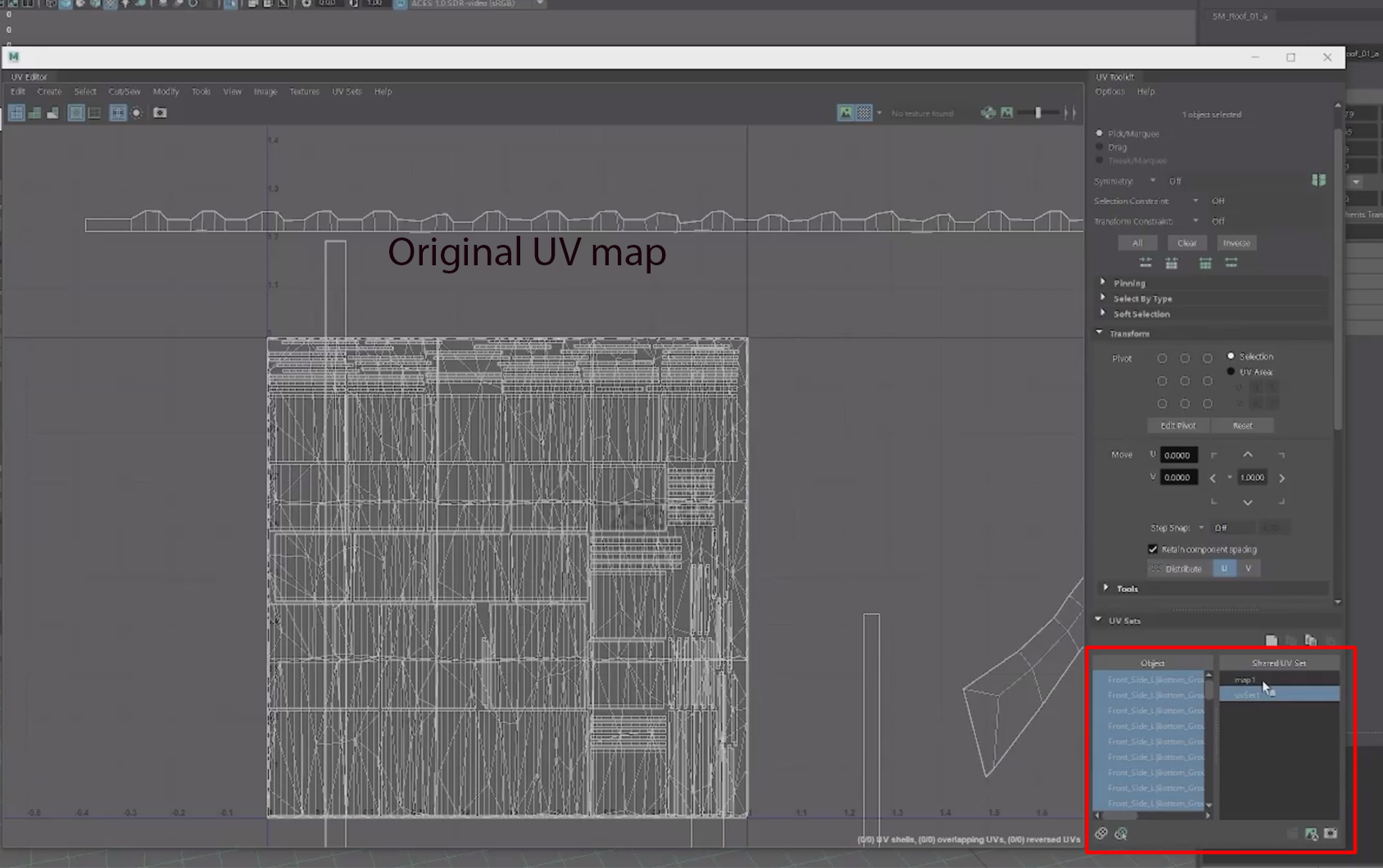Image resolution: width=1383 pixels, height=868 pixels.
Task: Click the Distribute V button
Action: coord(1249,568)
